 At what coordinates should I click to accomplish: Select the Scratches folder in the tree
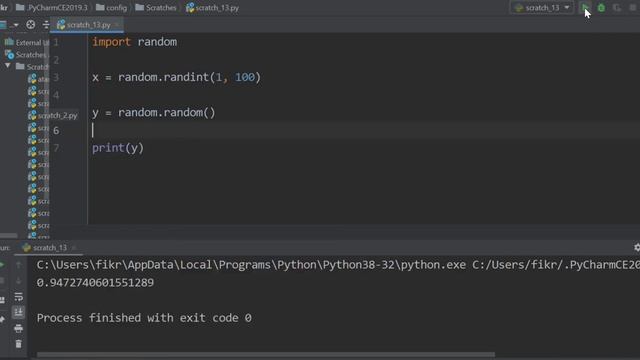point(33,67)
